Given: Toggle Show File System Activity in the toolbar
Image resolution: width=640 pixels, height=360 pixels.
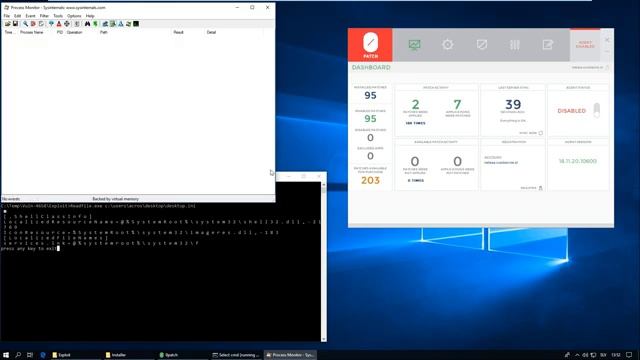Looking at the screenshot, I should pyautogui.click(x=113, y=24).
